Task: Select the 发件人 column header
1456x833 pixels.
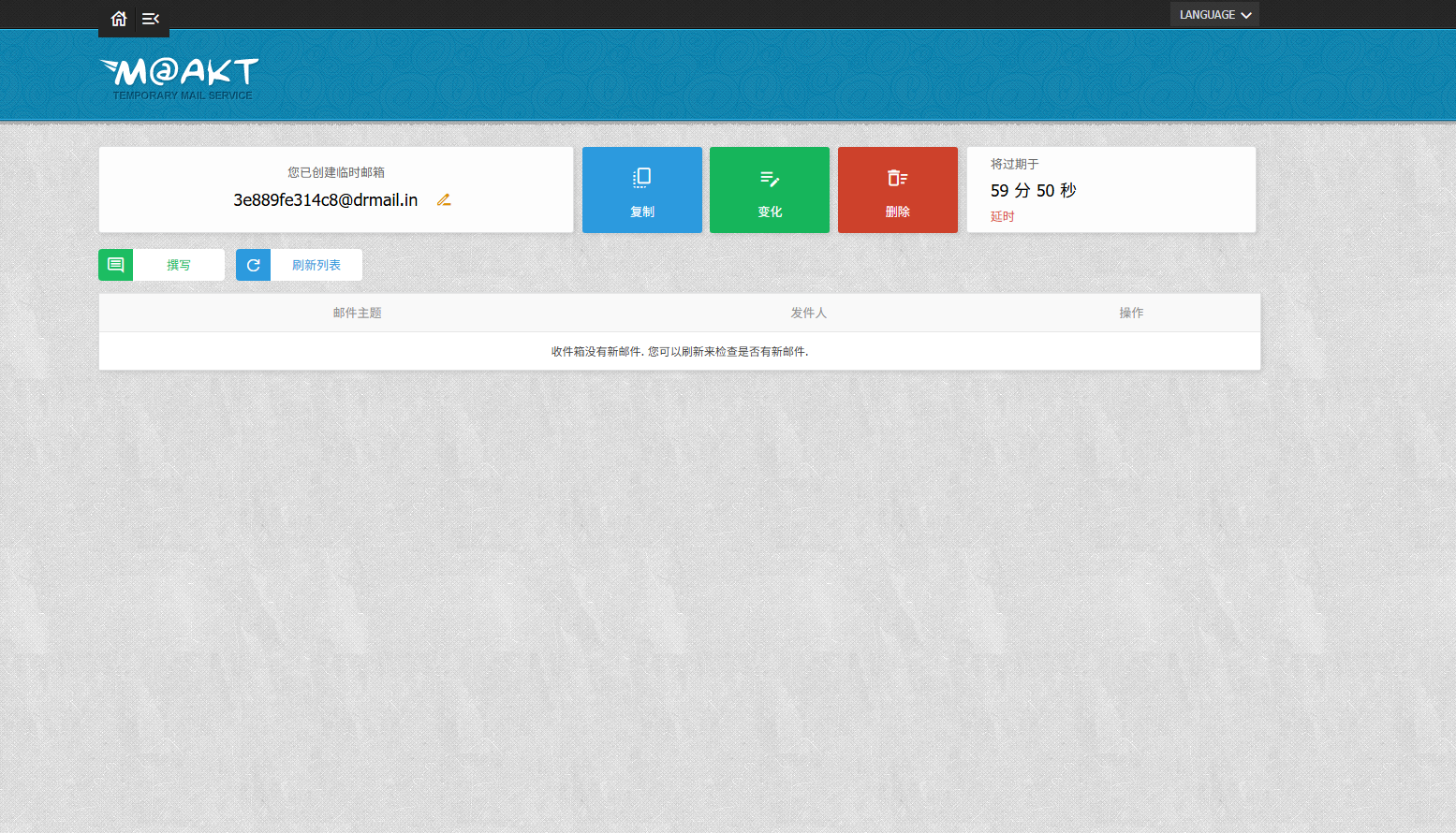Action: (809, 313)
